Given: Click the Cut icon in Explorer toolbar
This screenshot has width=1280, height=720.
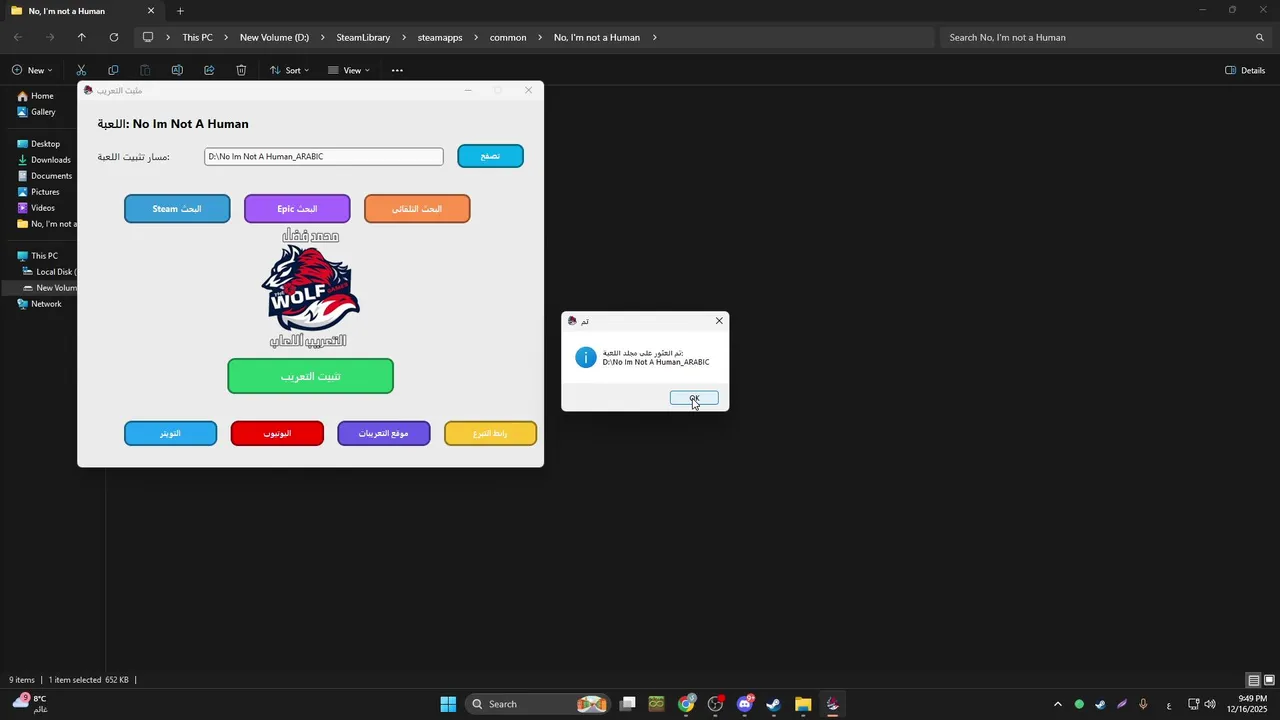Looking at the screenshot, I should pos(81,70).
